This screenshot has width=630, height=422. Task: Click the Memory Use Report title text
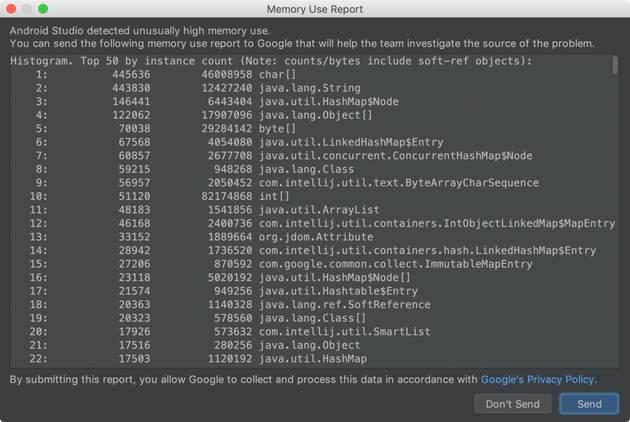point(315,9)
